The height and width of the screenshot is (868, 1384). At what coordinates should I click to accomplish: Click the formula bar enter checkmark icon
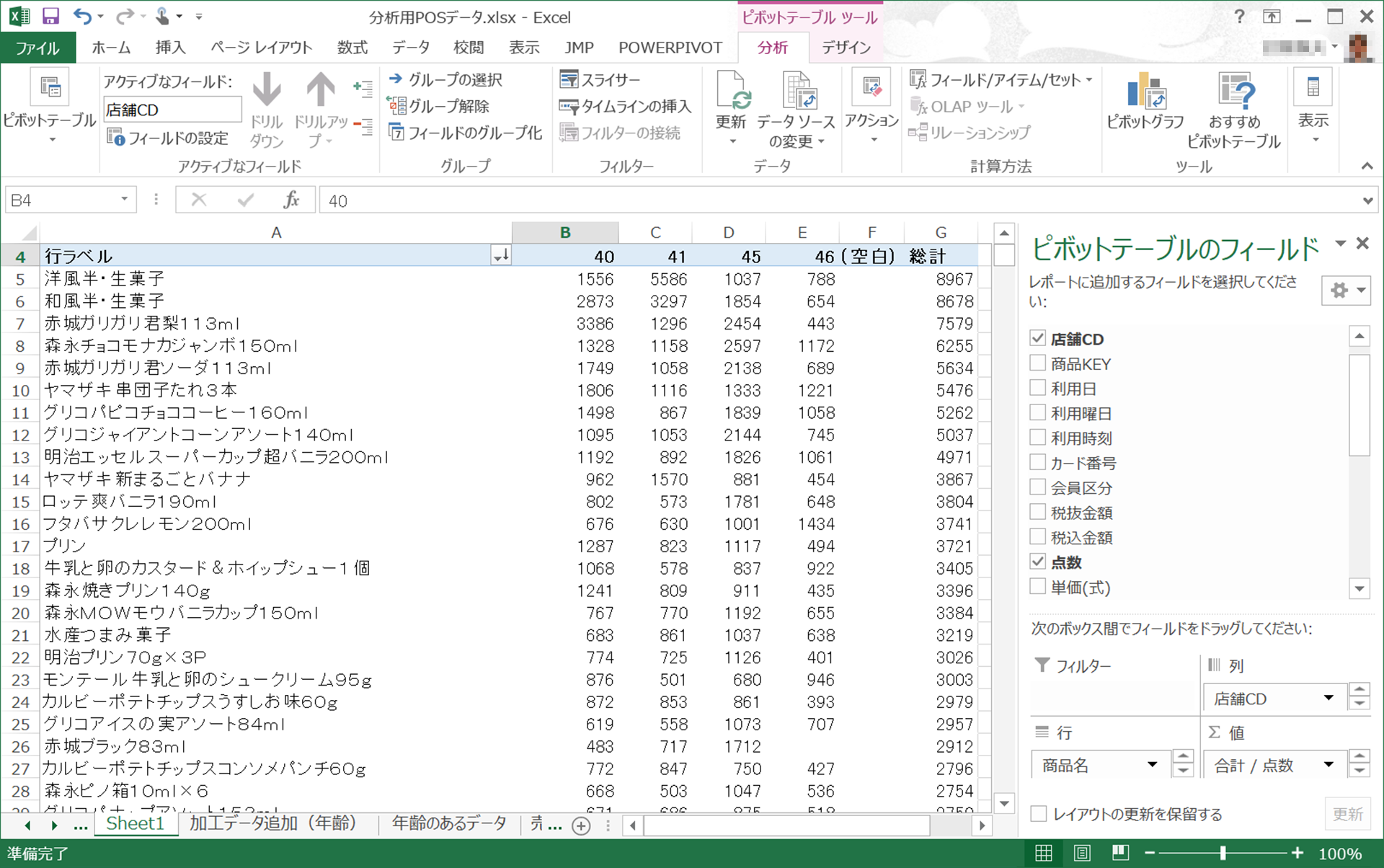245,200
